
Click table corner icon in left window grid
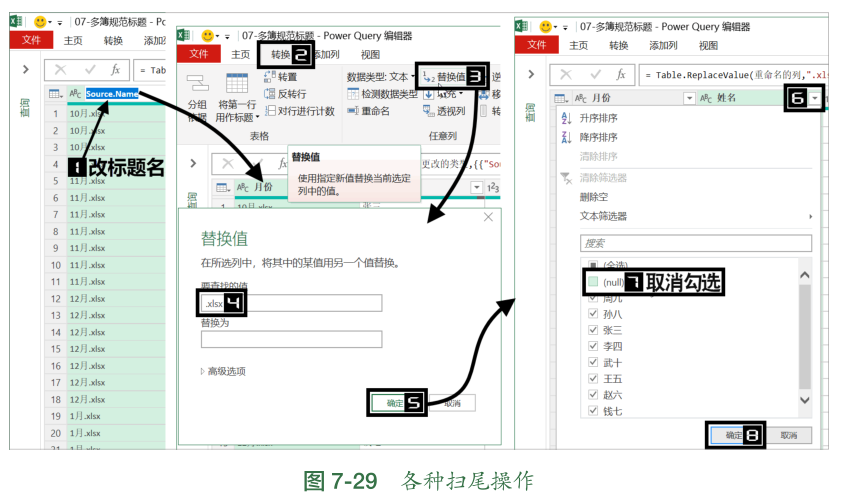tap(56, 94)
